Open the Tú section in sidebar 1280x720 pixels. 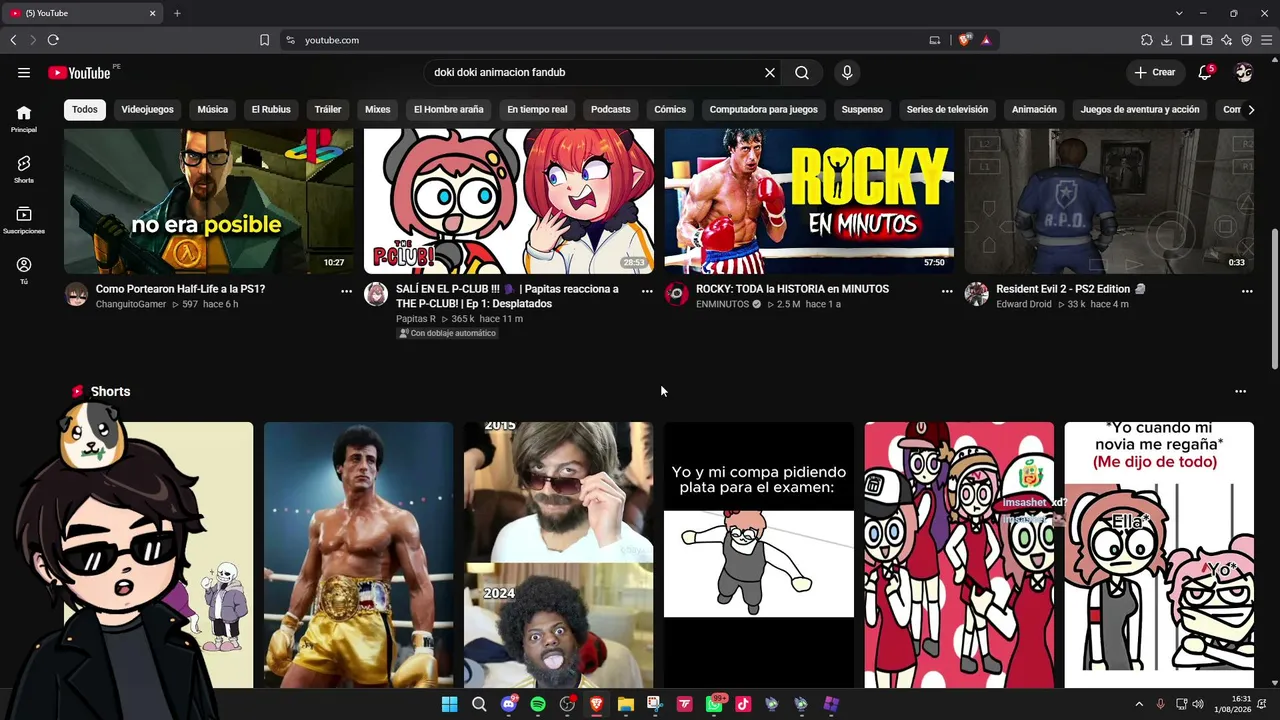(24, 270)
